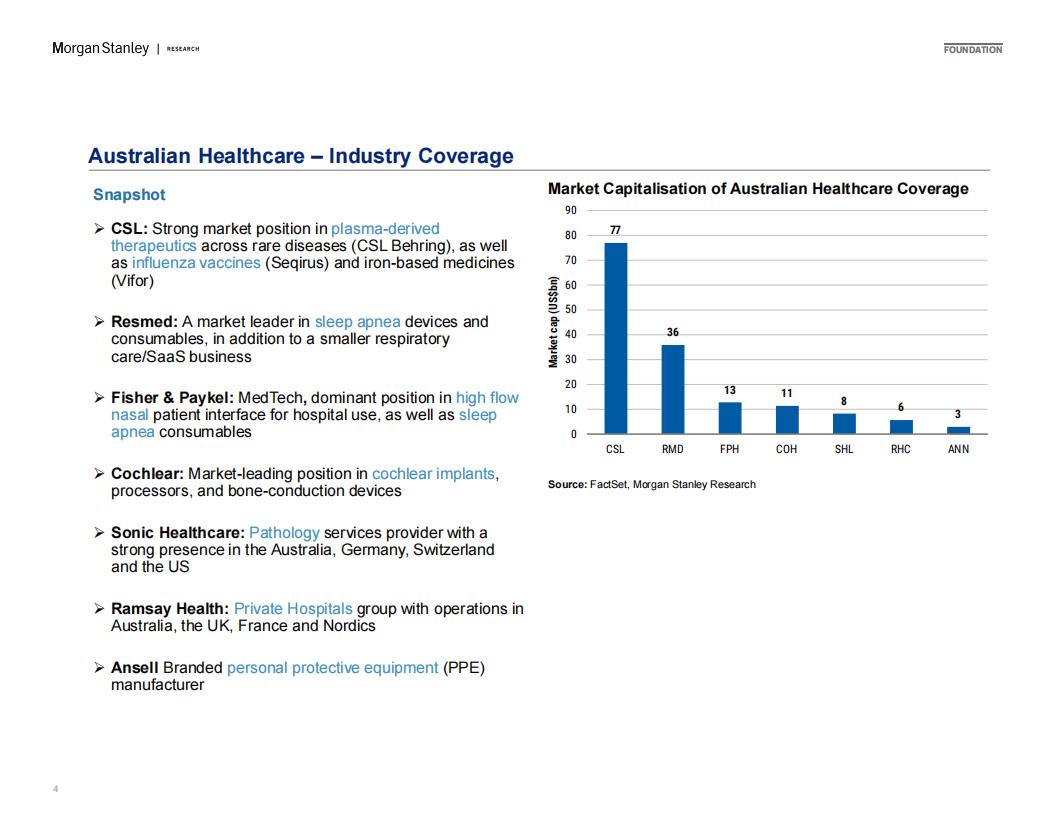This screenshot has width=1056, height=816.
Task: Click the arrow bullet beside Fisher & Paykel
Action: [99, 398]
